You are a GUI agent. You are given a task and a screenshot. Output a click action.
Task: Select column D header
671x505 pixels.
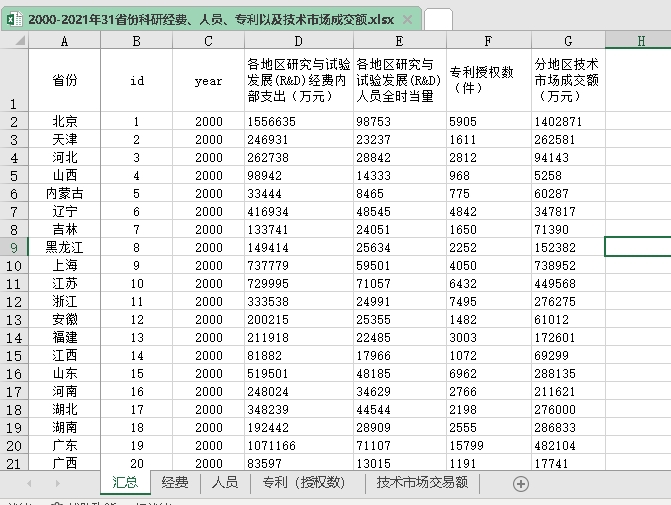click(299, 41)
